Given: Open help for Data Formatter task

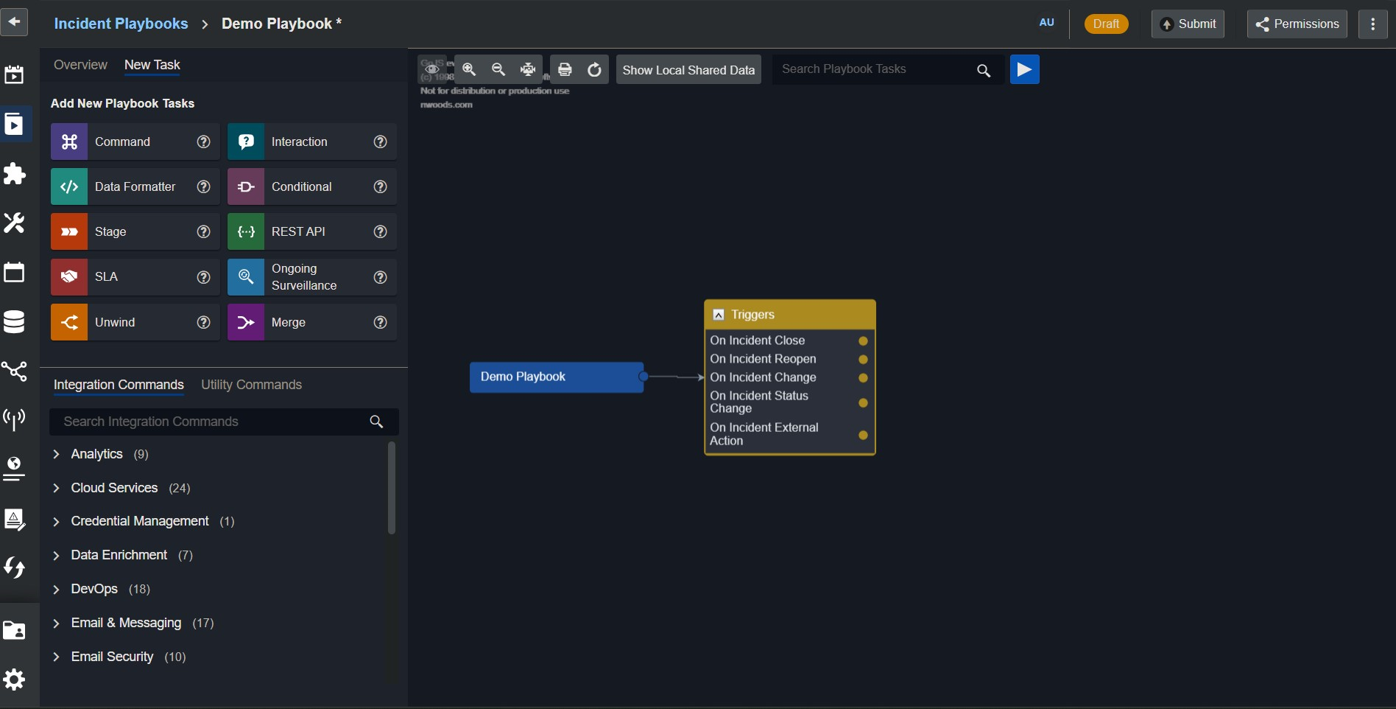Looking at the screenshot, I should point(203,187).
